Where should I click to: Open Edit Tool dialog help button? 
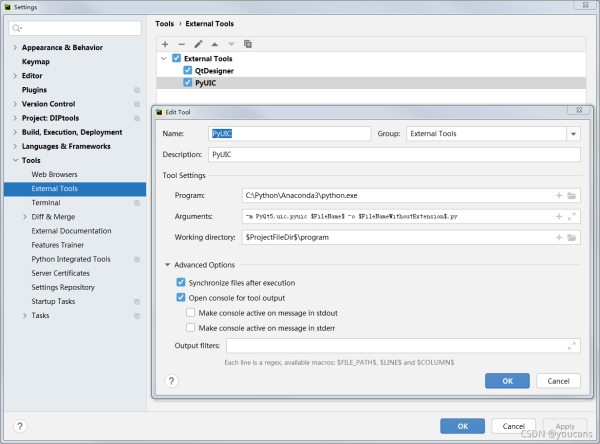(x=171, y=381)
